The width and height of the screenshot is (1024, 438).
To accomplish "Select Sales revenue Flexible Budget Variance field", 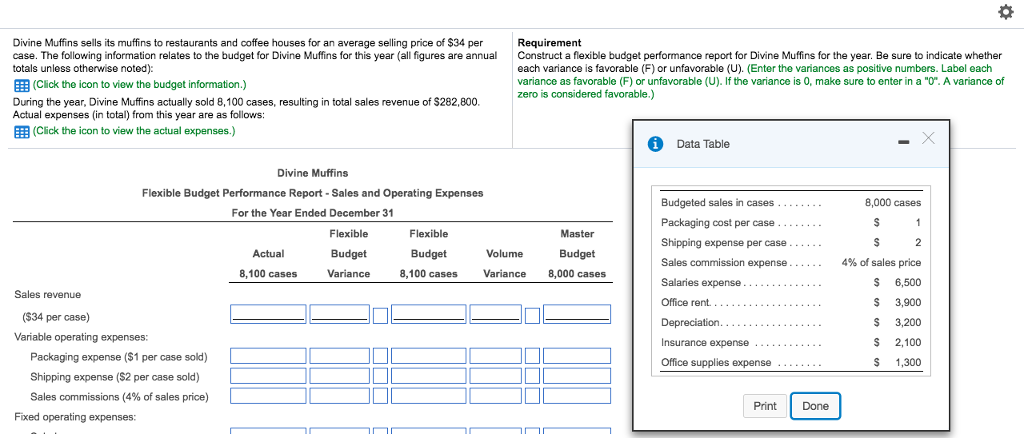I will [x=340, y=314].
